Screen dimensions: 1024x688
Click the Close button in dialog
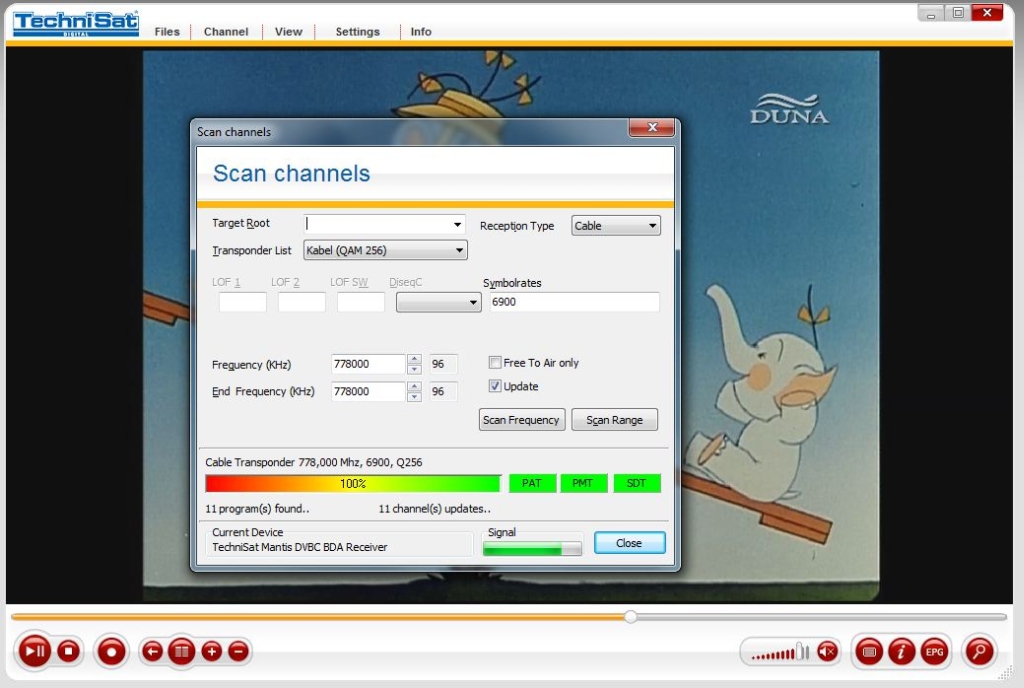(x=630, y=542)
